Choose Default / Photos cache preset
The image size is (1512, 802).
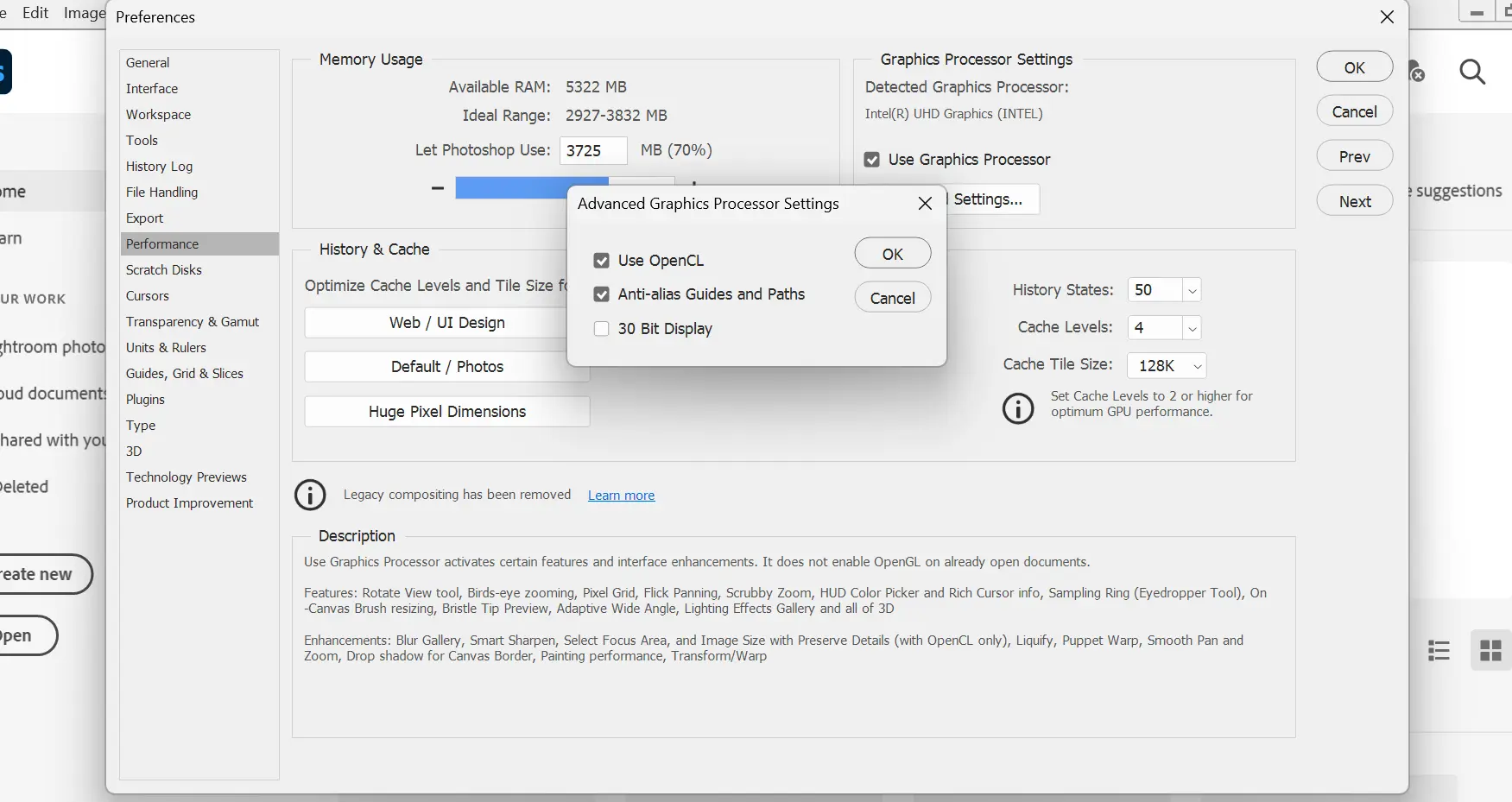pyautogui.click(x=446, y=367)
